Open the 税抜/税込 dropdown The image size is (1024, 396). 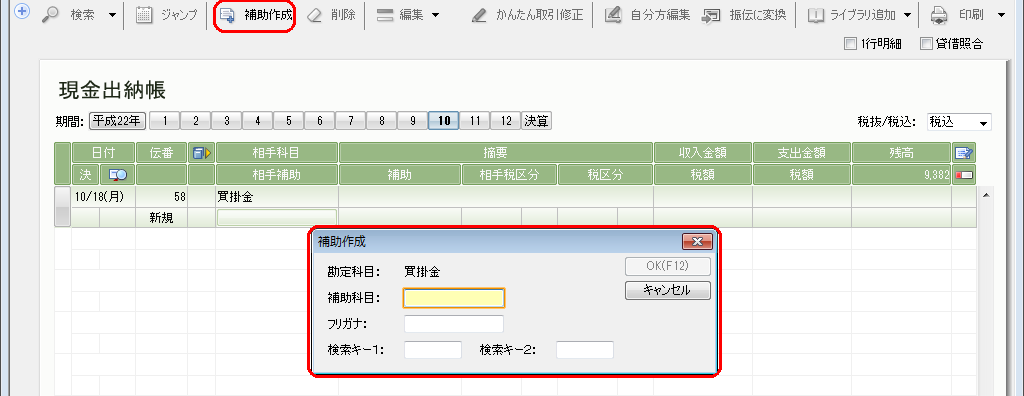point(958,122)
